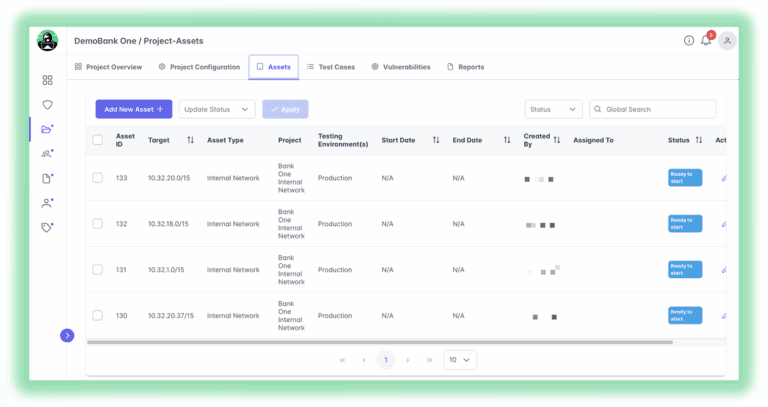
Task: Open the user profile avatar icon
Action: coord(727,41)
